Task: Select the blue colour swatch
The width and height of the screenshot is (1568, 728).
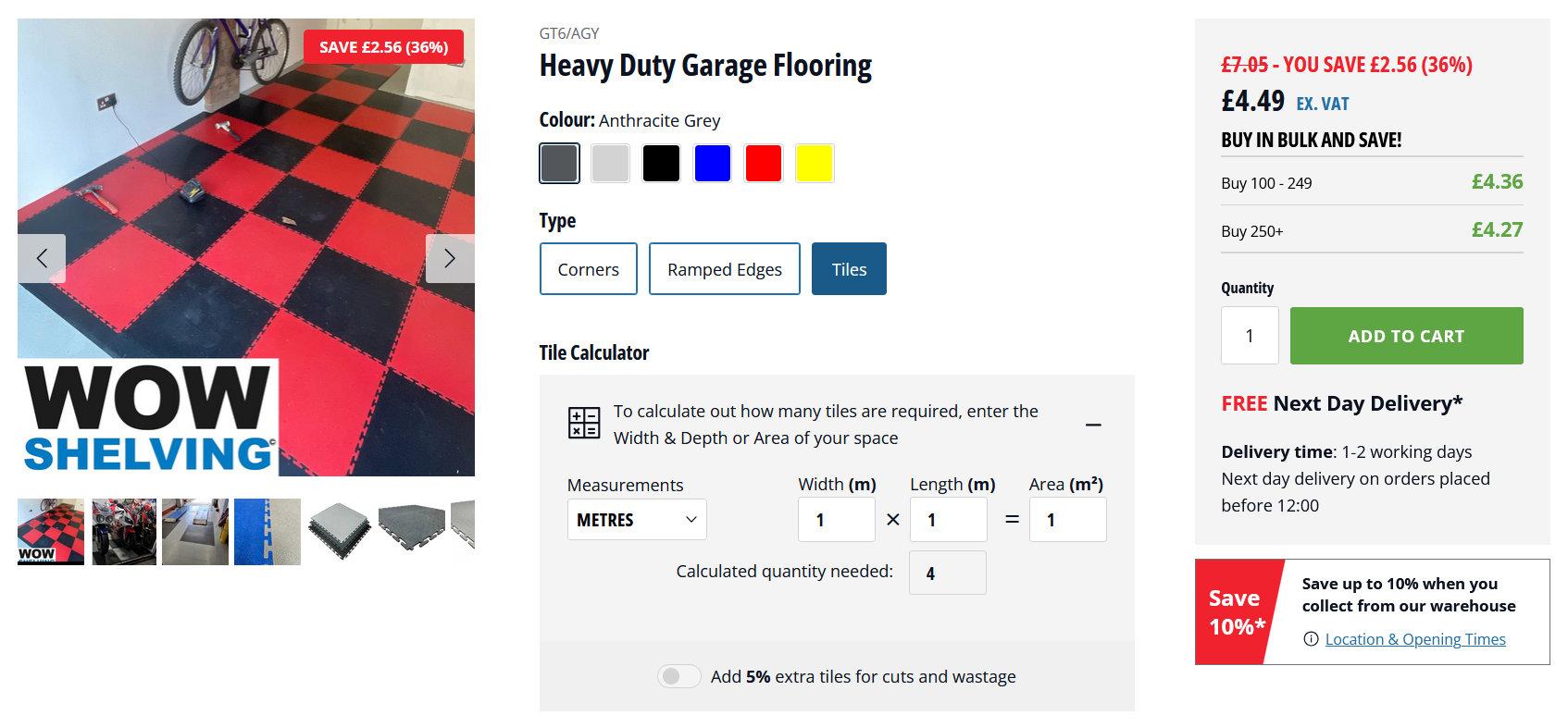Action: (712, 162)
